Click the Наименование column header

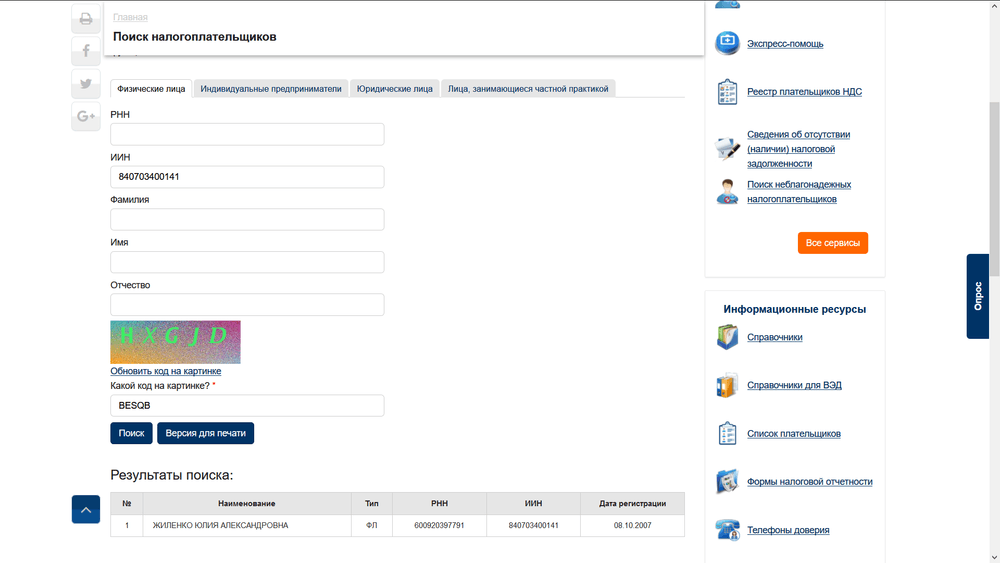[x=247, y=504]
